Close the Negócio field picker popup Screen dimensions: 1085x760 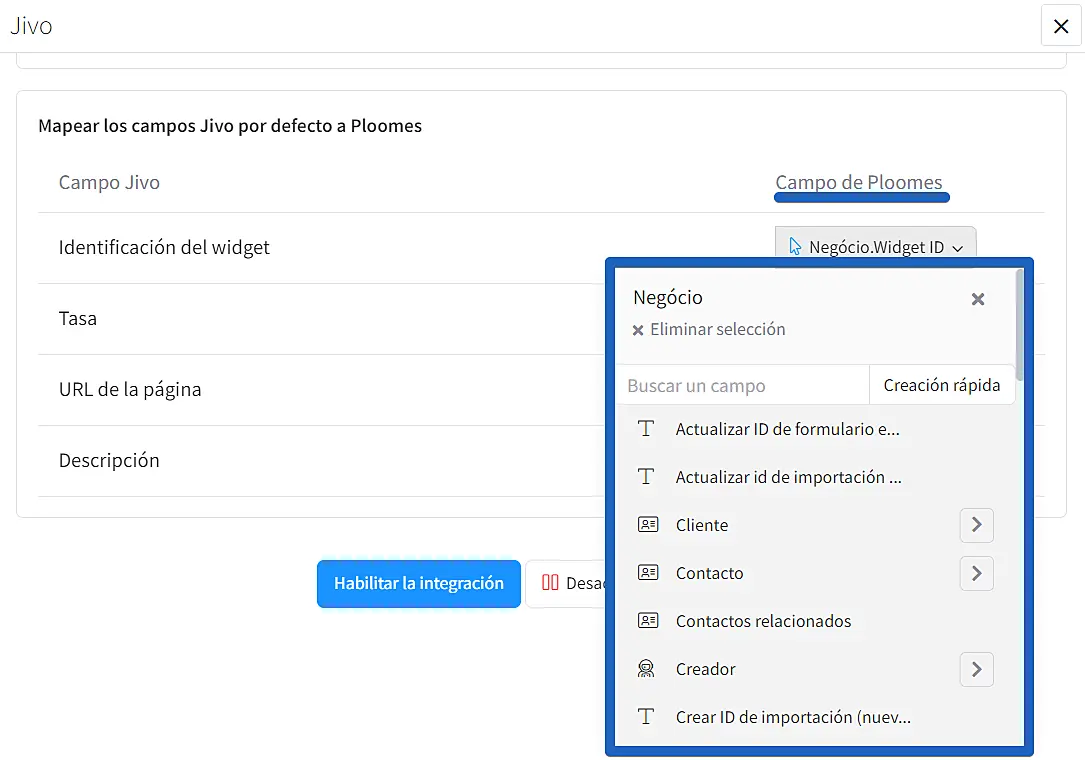click(978, 299)
